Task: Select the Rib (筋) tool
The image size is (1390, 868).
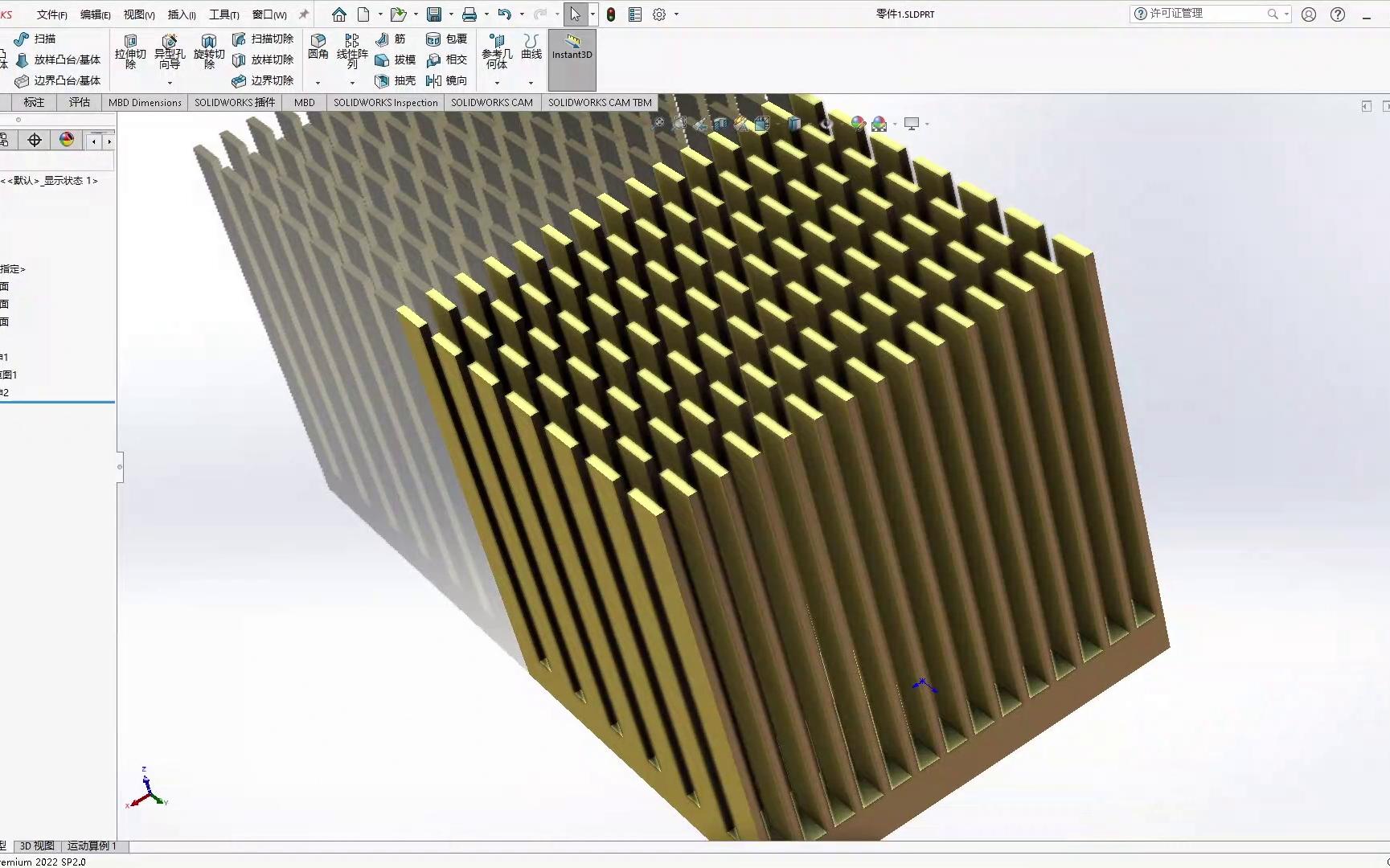Action: (x=392, y=38)
